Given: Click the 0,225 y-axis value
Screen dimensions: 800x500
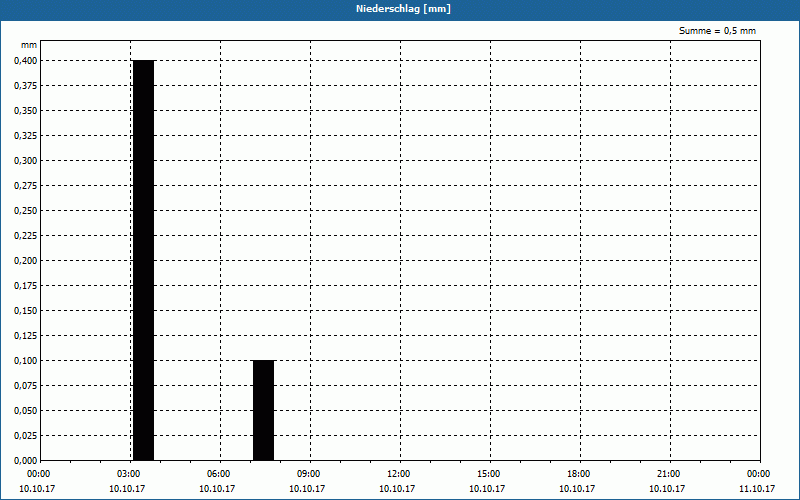Looking at the screenshot, I should point(26,236).
